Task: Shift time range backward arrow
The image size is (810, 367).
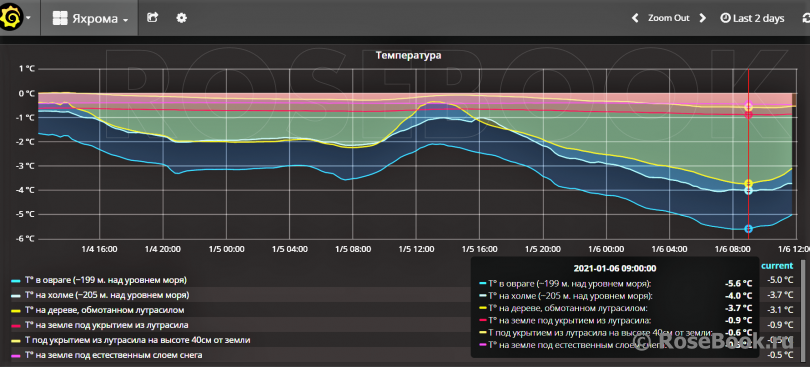Action: [635, 18]
